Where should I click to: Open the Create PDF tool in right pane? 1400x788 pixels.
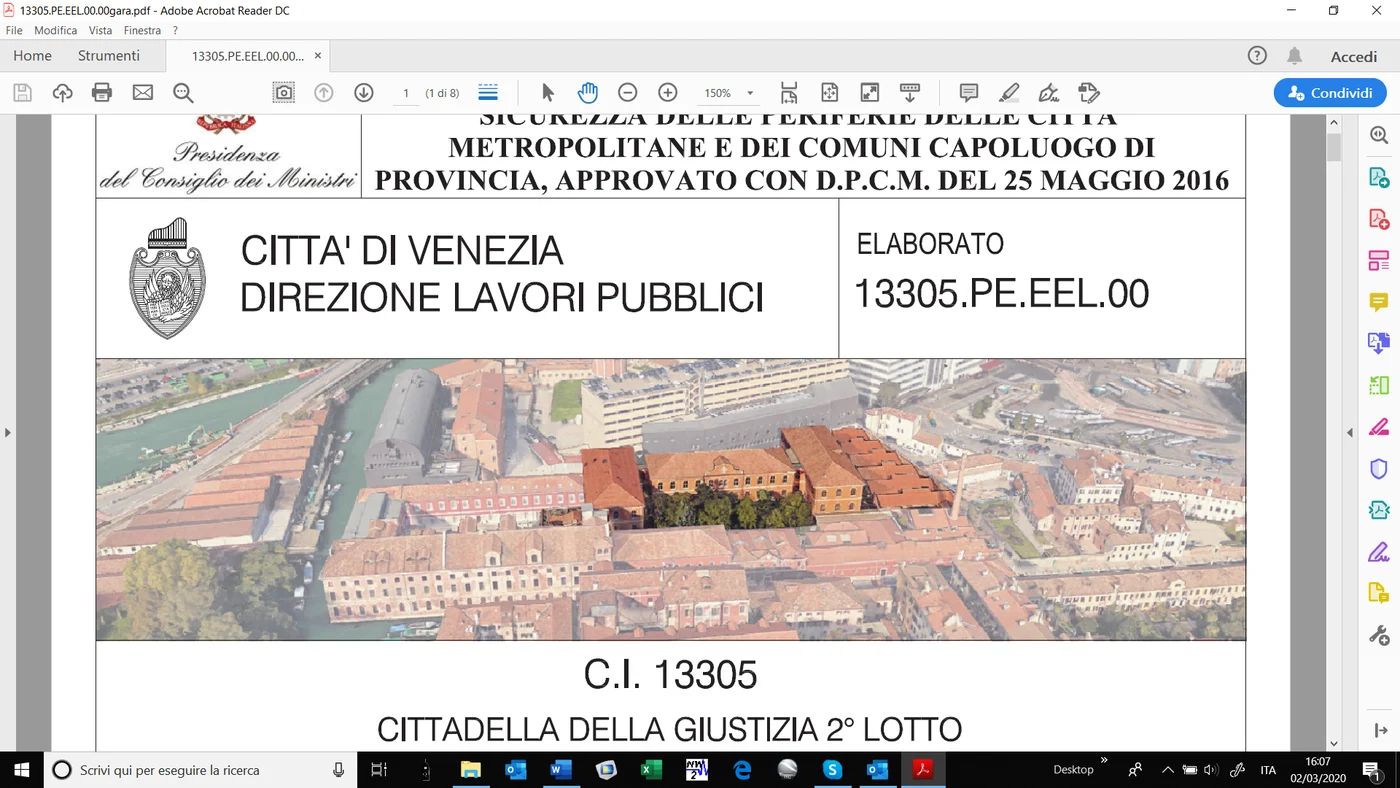coord(1379,219)
